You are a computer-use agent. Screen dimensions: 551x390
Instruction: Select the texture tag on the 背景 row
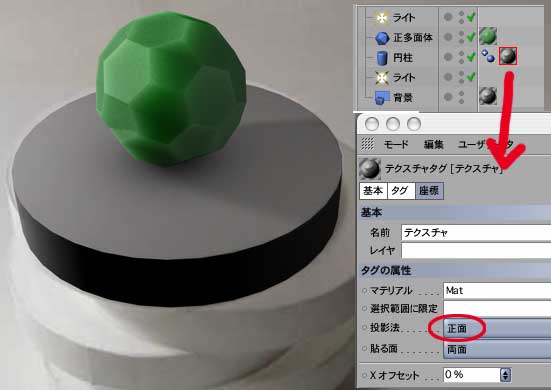tap(488, 96)
